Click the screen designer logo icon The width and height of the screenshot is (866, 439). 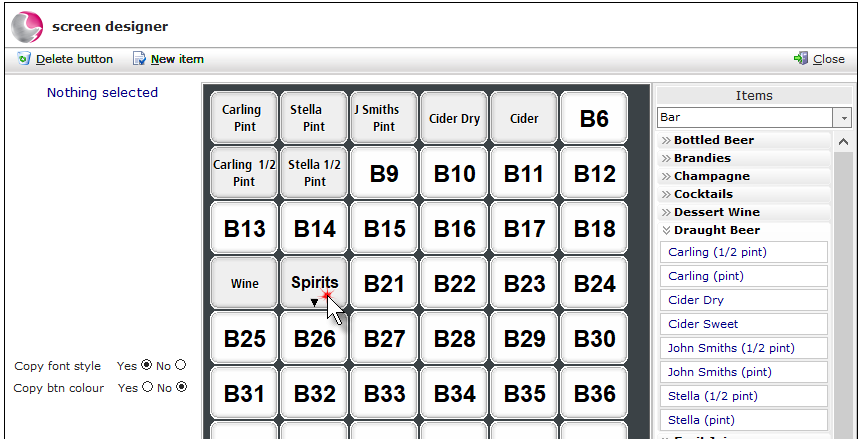point(27,27)
